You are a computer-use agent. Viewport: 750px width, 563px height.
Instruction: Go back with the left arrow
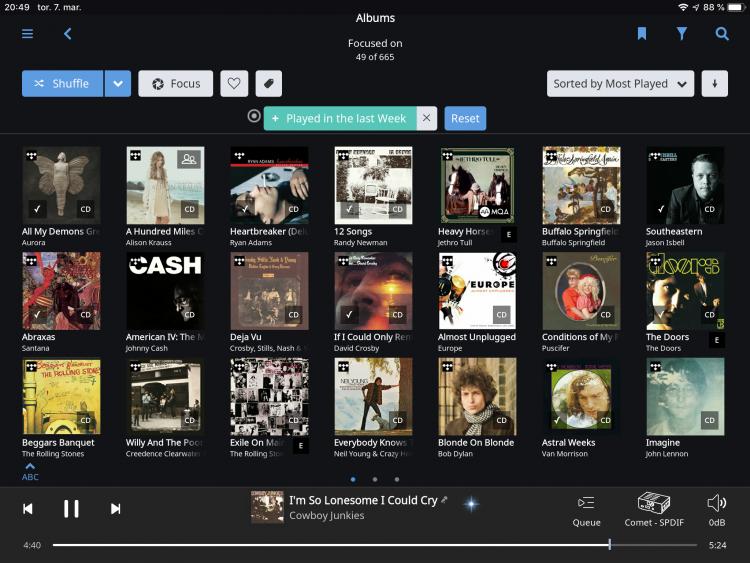67,33
